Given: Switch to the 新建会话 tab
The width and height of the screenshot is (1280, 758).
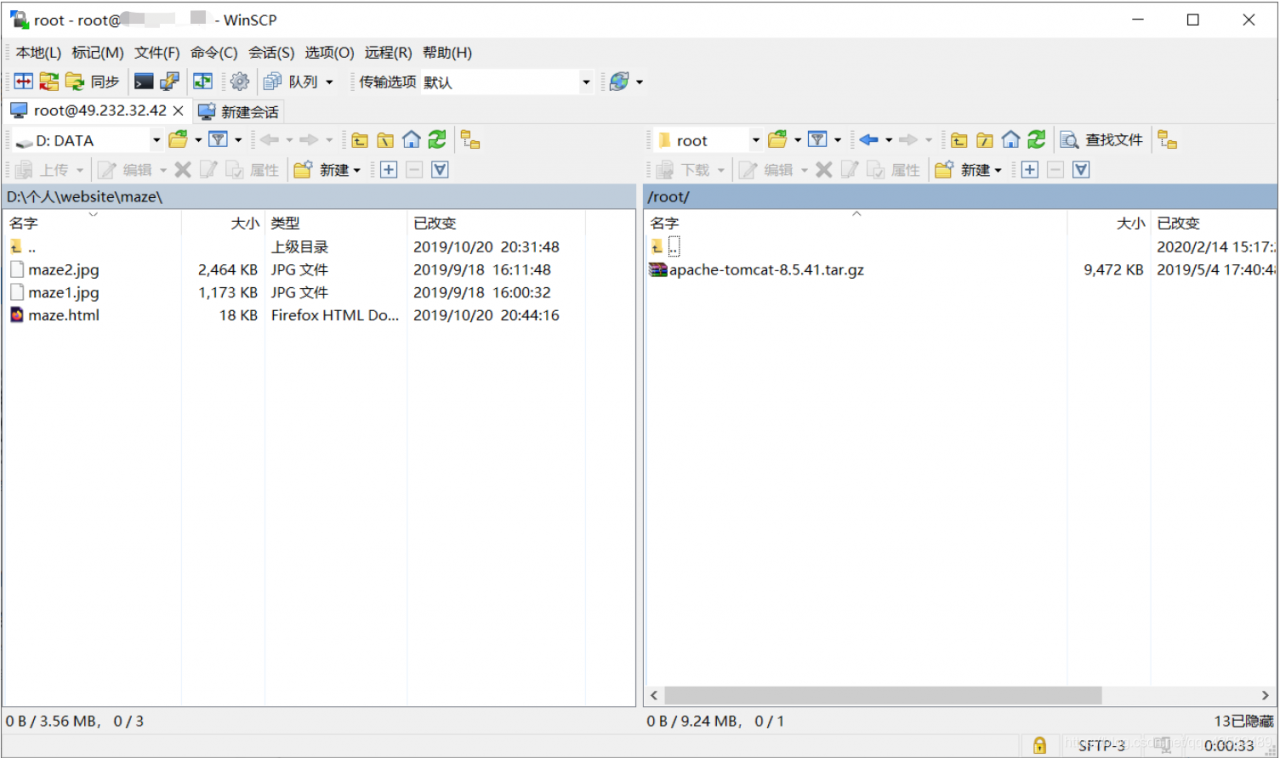Looking at the screenshot, I should (x=240, y=111).
